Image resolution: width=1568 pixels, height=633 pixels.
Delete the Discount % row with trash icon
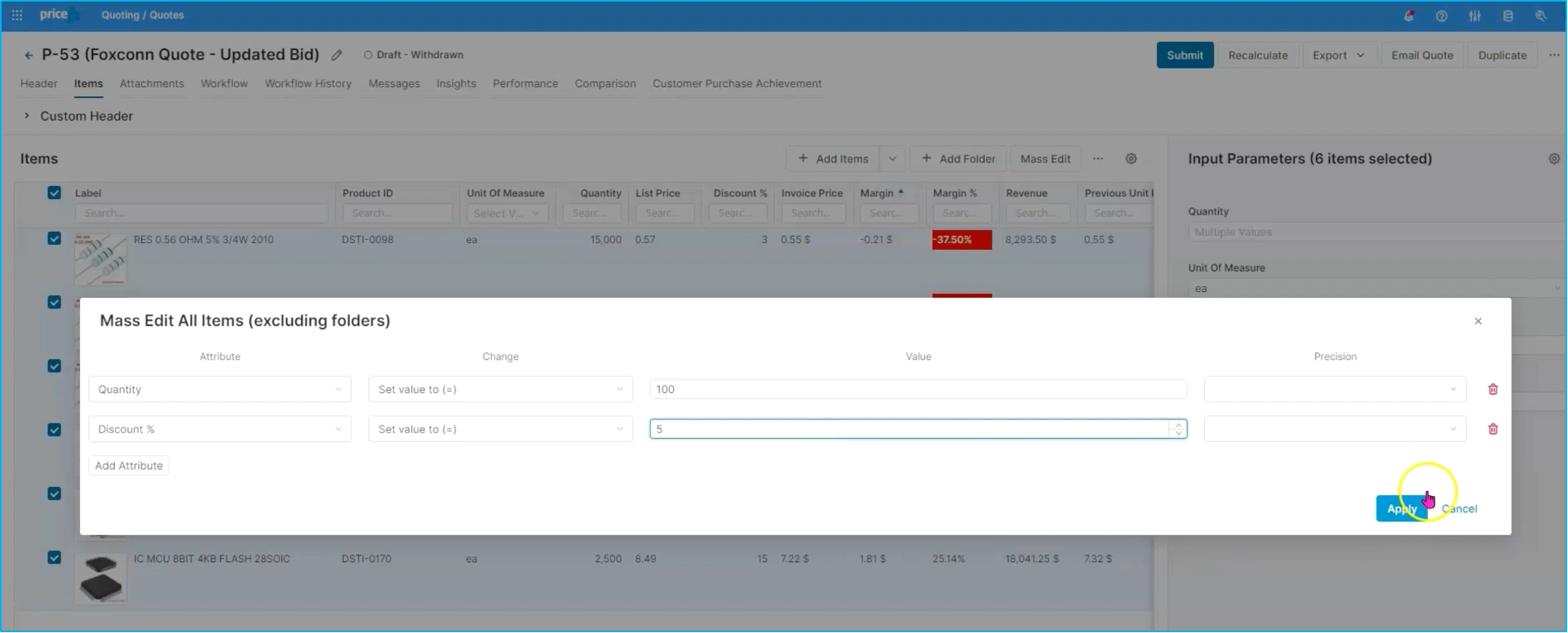(1493, 429)
